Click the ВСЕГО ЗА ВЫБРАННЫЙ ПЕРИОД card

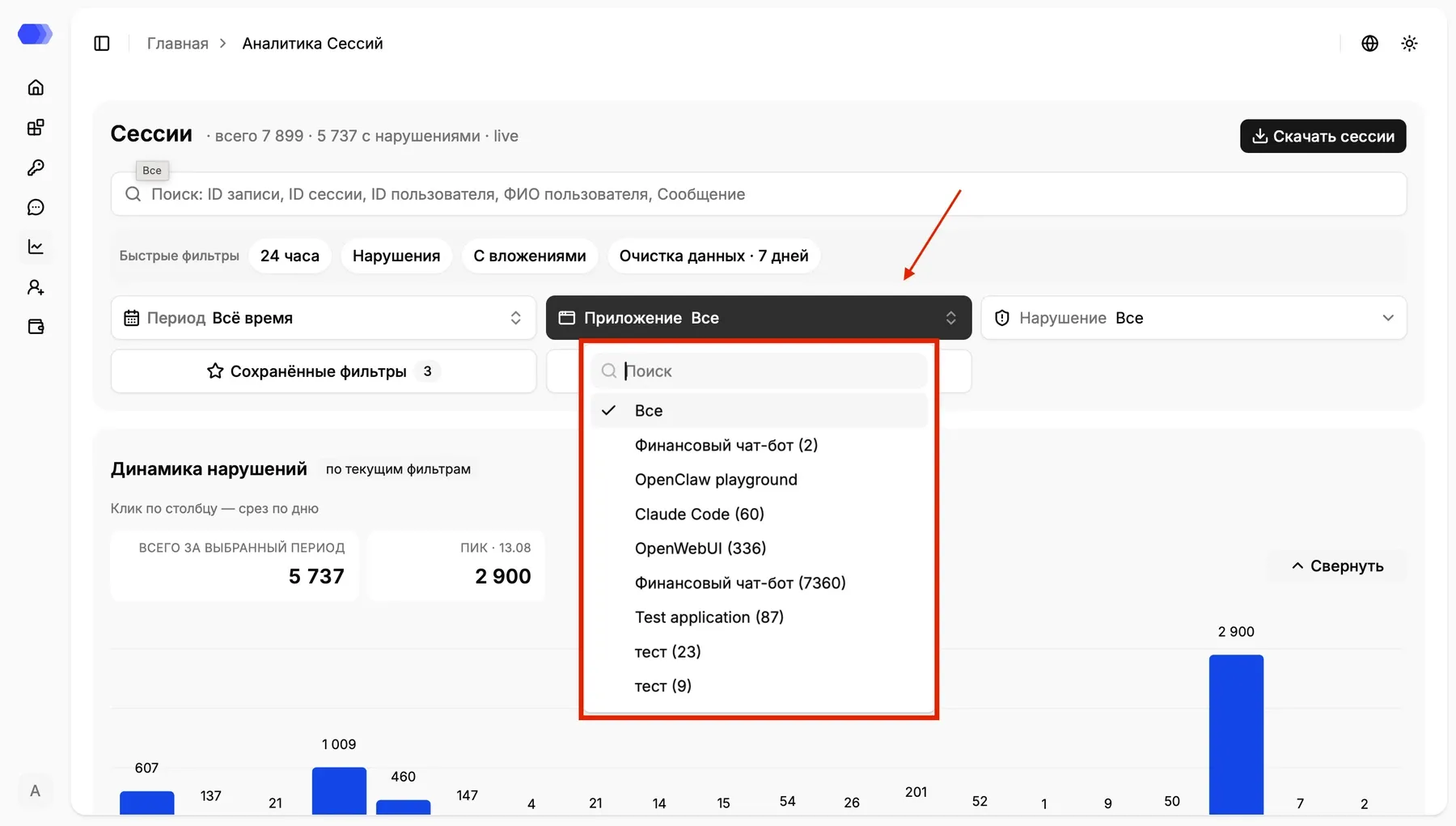[x=235, y=565]
